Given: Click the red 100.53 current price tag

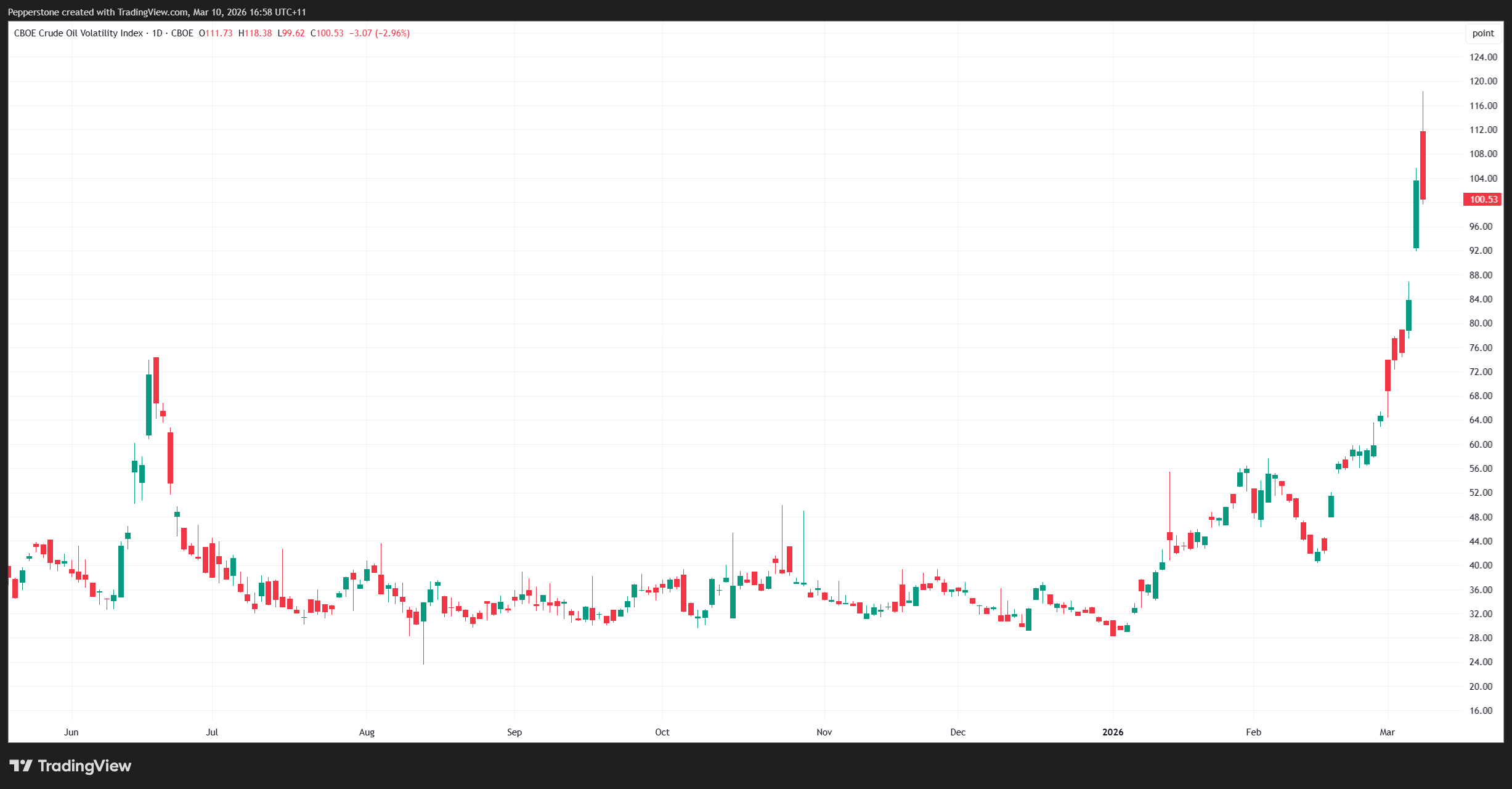Looking at the screenshot, I should click(1482, 199).
